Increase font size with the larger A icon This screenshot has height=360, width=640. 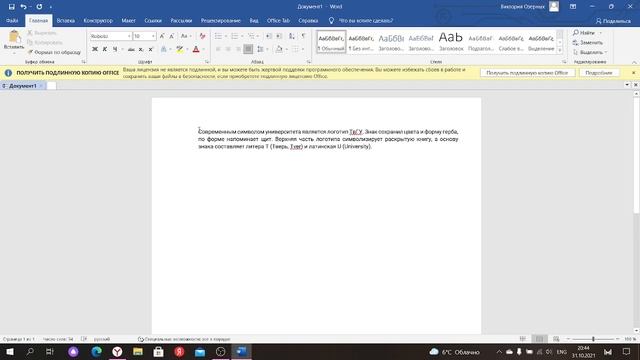point(162,36)
